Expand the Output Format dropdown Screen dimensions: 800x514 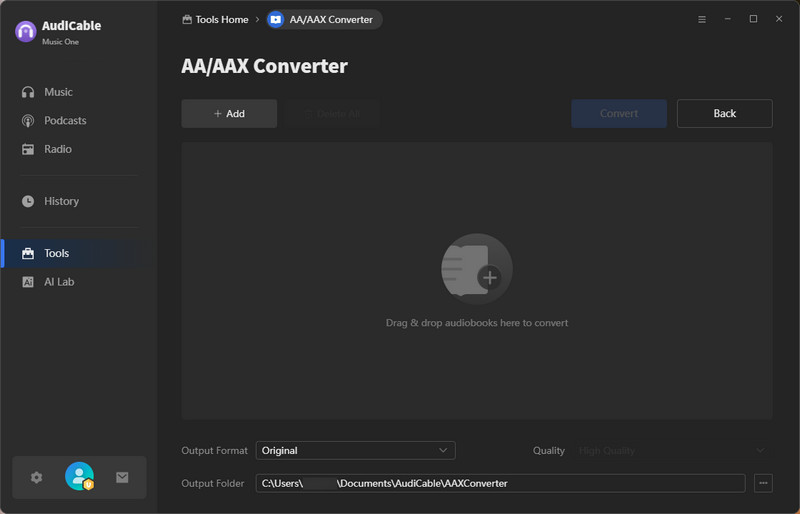click(x=356, y=450)
